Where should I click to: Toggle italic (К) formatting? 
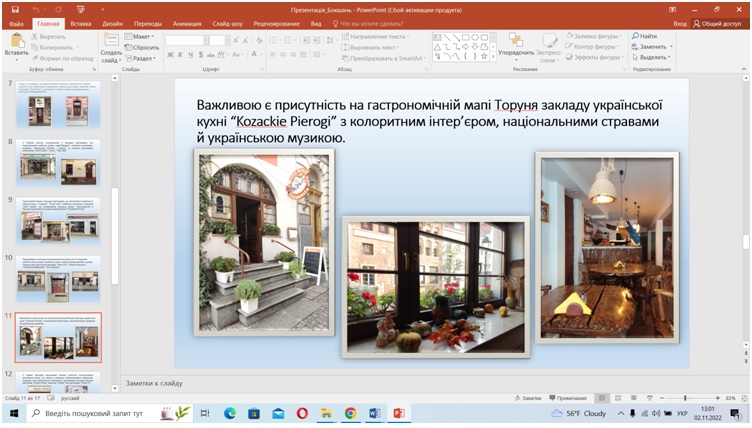click(180, 55)
